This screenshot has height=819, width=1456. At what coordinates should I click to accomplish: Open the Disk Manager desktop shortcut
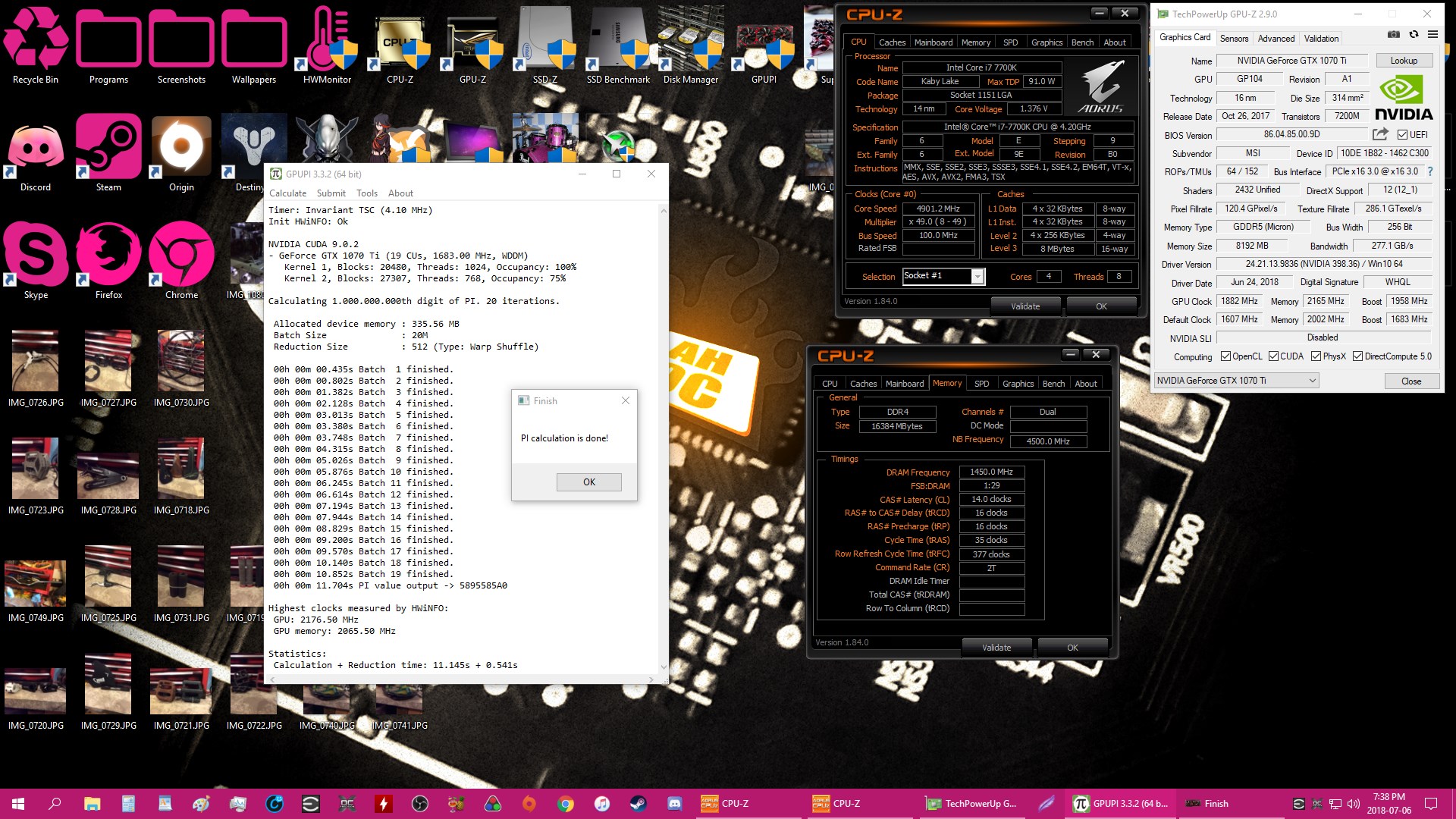(x=691, y=45)
